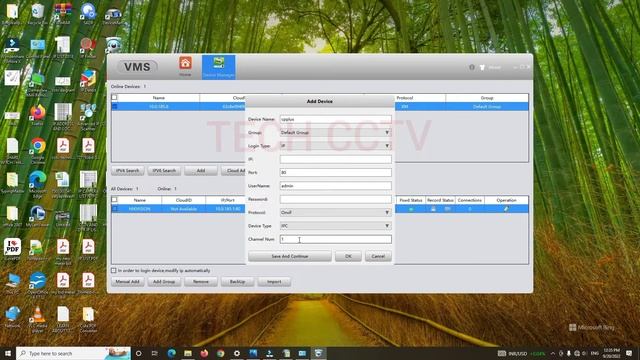Open the Google Chrome desktop shortcut

coord(38,151)
